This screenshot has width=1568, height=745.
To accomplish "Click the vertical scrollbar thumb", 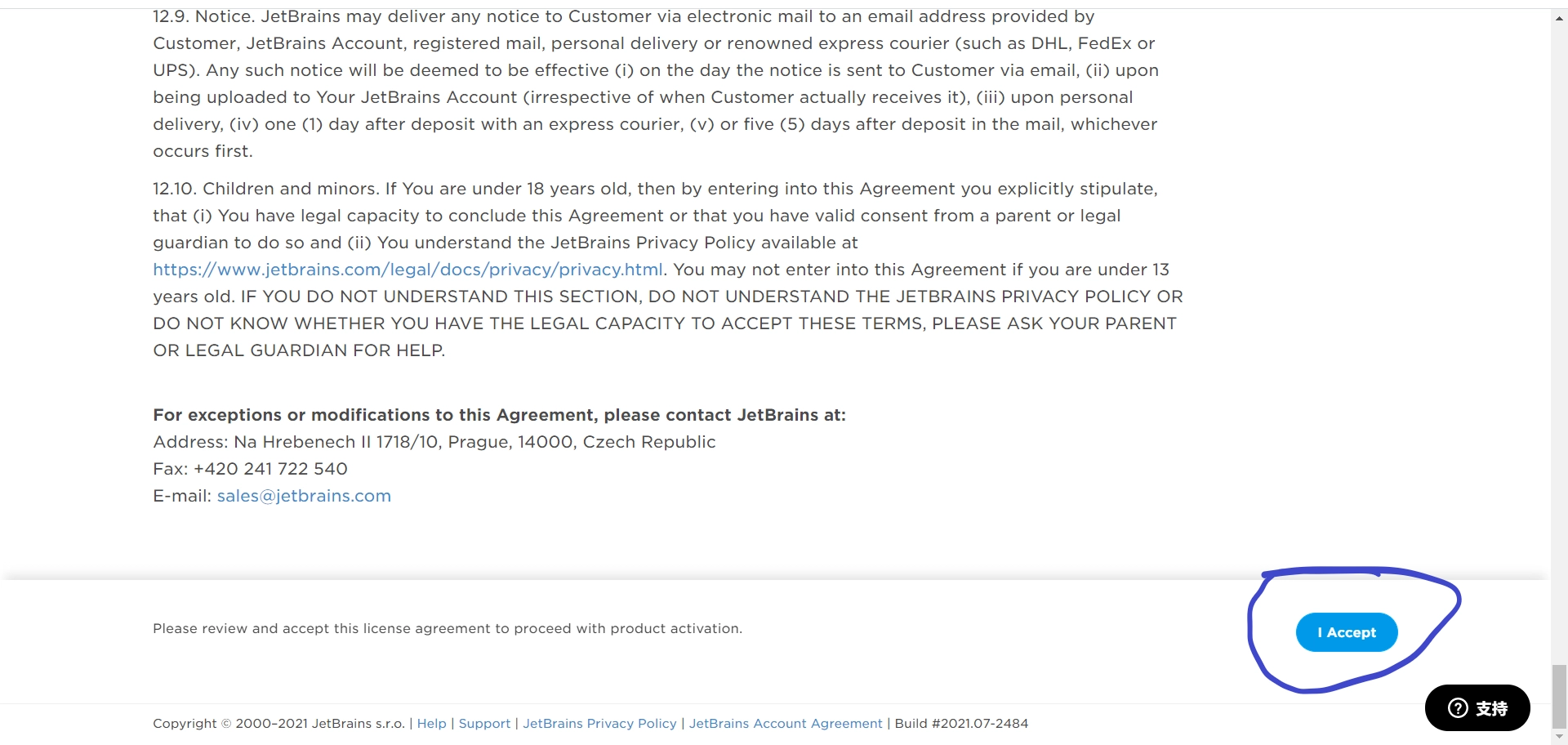I will pyautogui.click(x=1559, y=694).
